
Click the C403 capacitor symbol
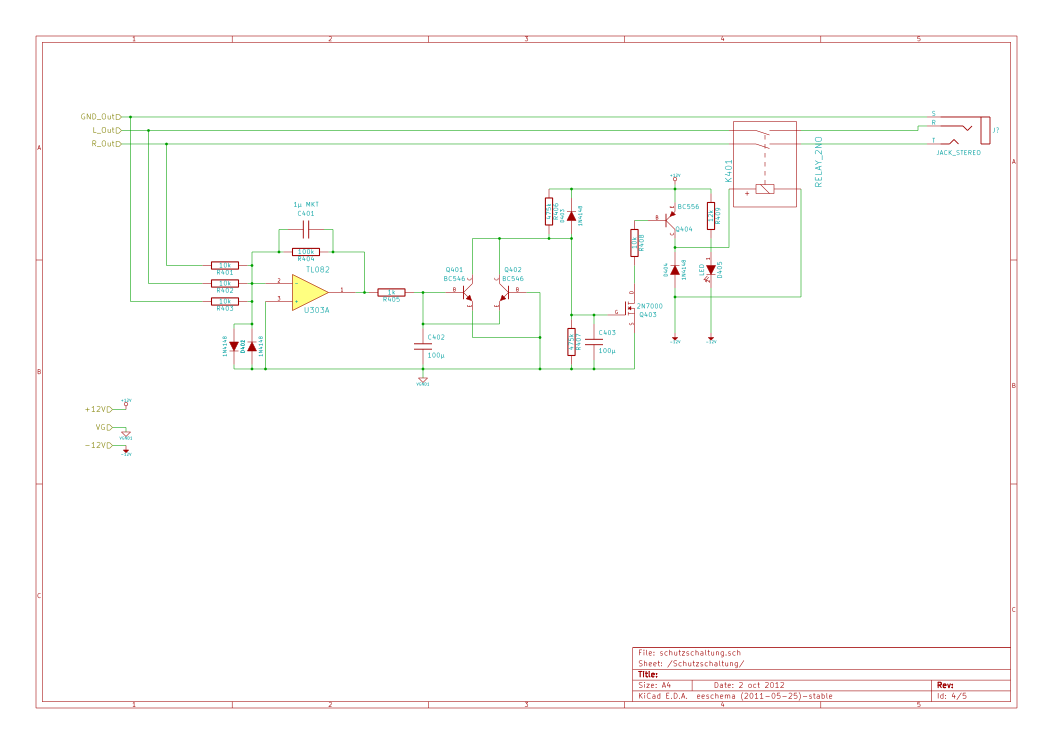pos(594,342)
